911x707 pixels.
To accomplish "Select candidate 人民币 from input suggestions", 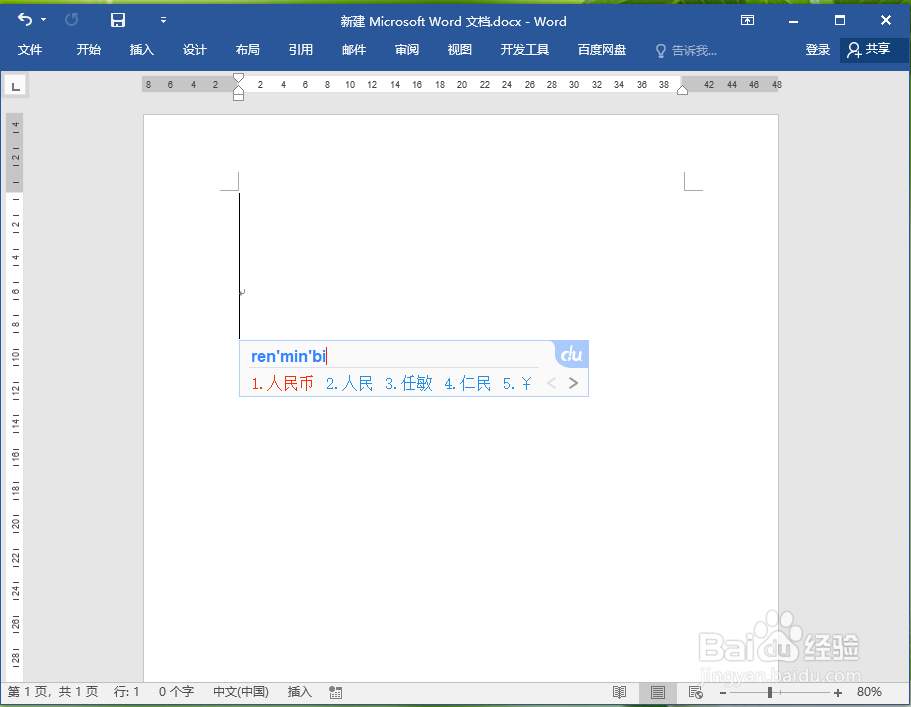I will (280, 382).
